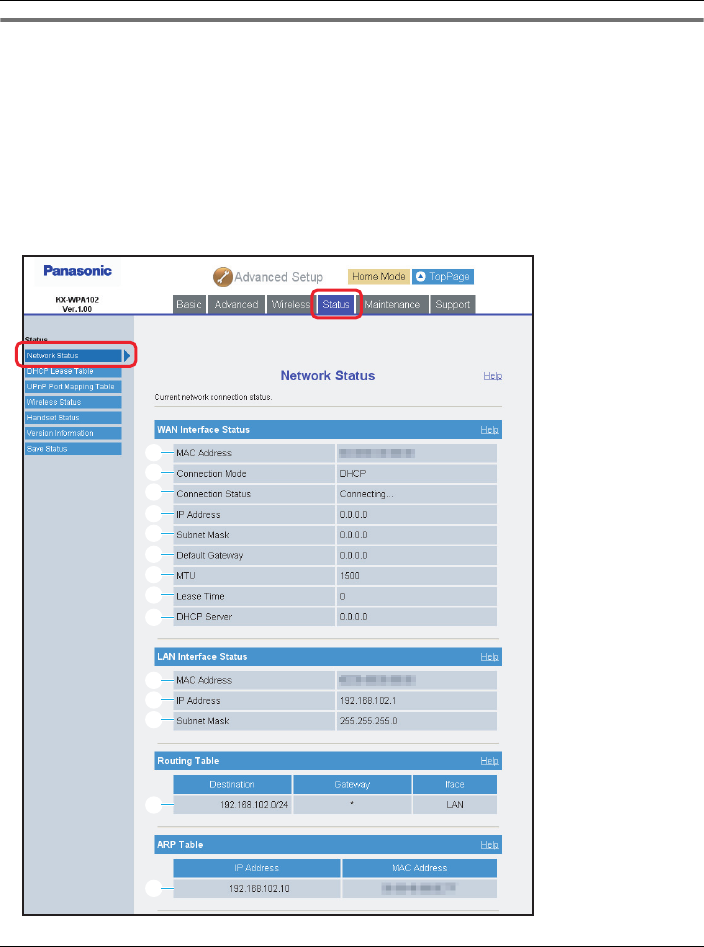Select the Status tab
Viewport: 704px width, 947px height.
pyautogui.click(x=336, y=304)
